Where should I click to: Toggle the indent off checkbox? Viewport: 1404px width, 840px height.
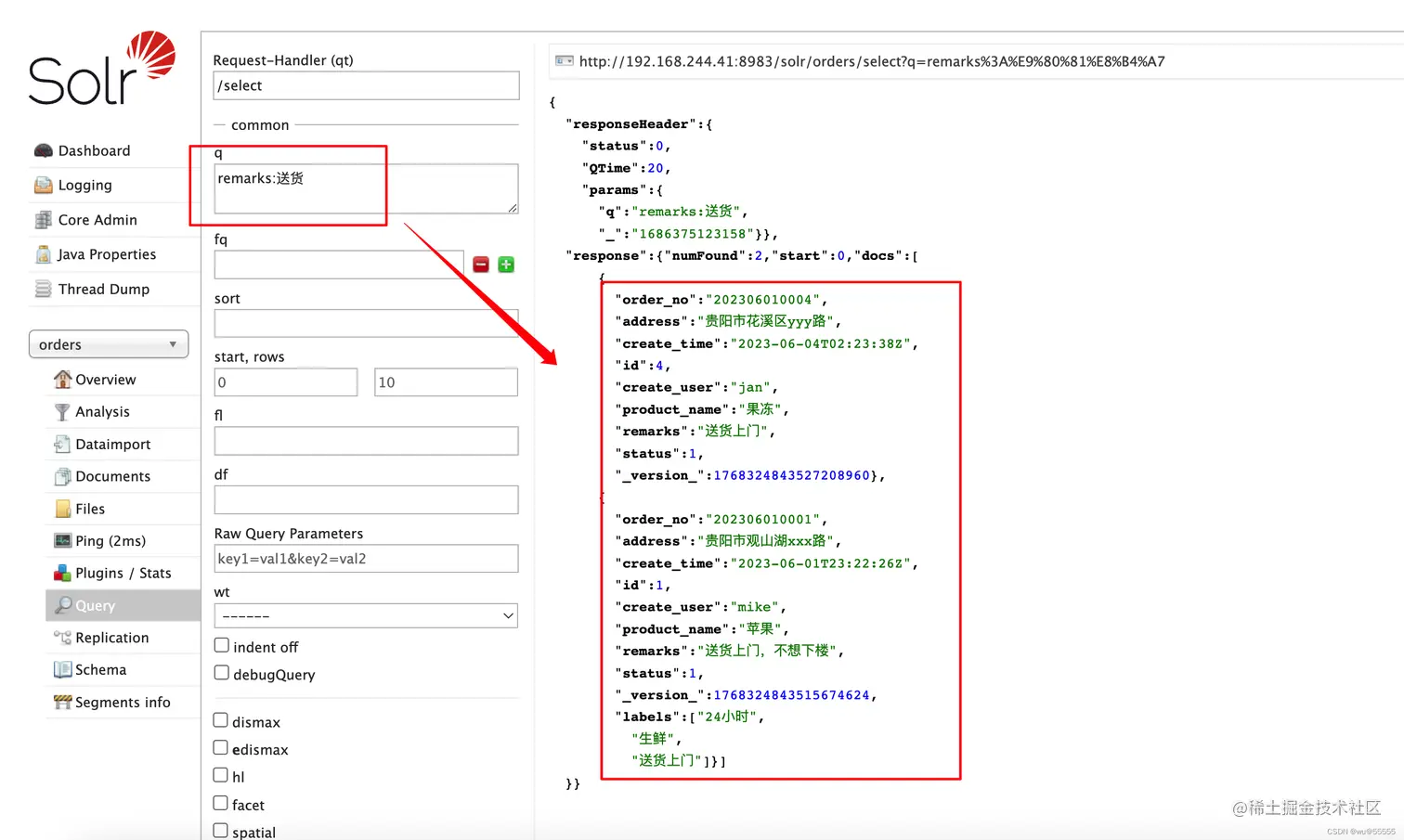(x=222, y=646)
